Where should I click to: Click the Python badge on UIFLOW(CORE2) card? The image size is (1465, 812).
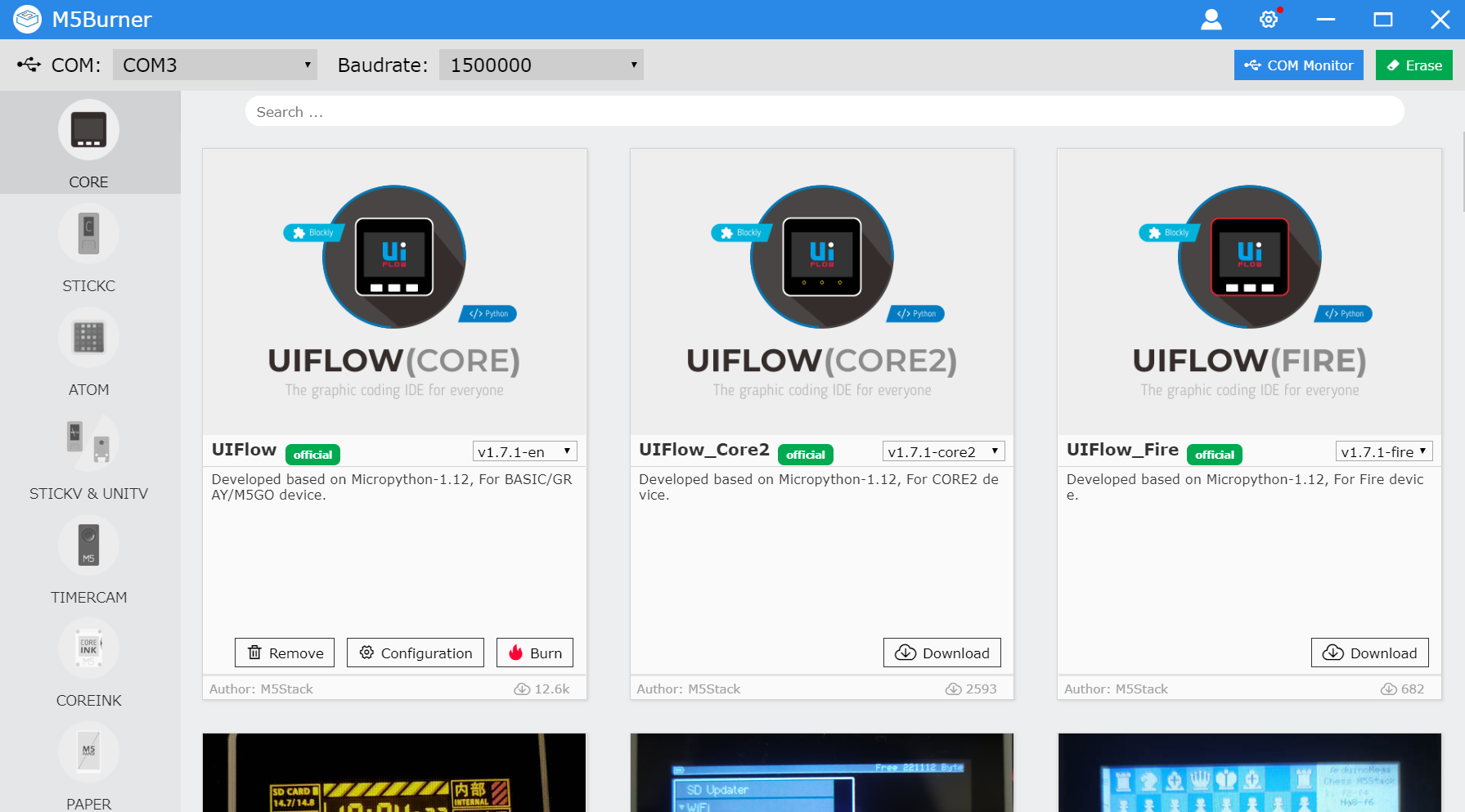coord(915,314)
